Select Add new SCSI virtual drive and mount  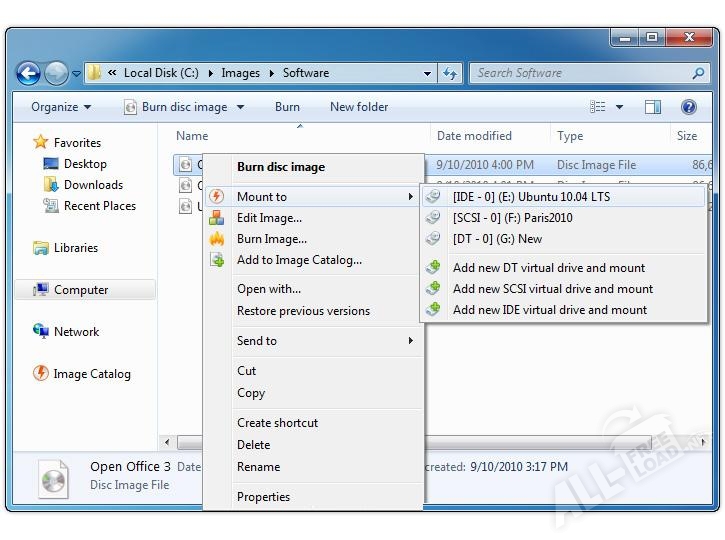(x=552, y=289)
